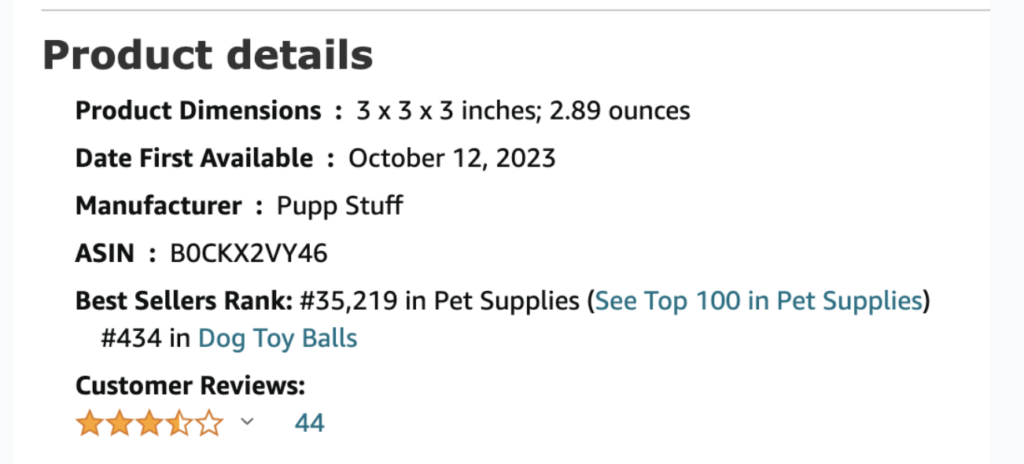Screen dimensions: 1024x464
Task: Click the Best Sellers Rank label
Action: click(184, 301)
